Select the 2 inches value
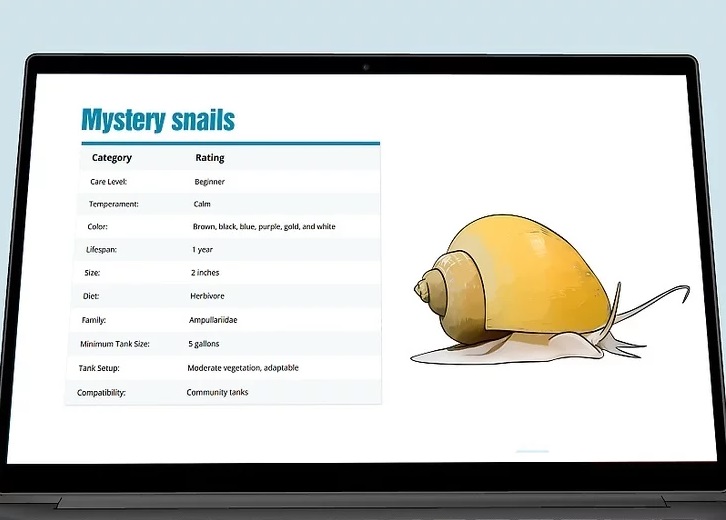726x520 pixels. point(205,273)
